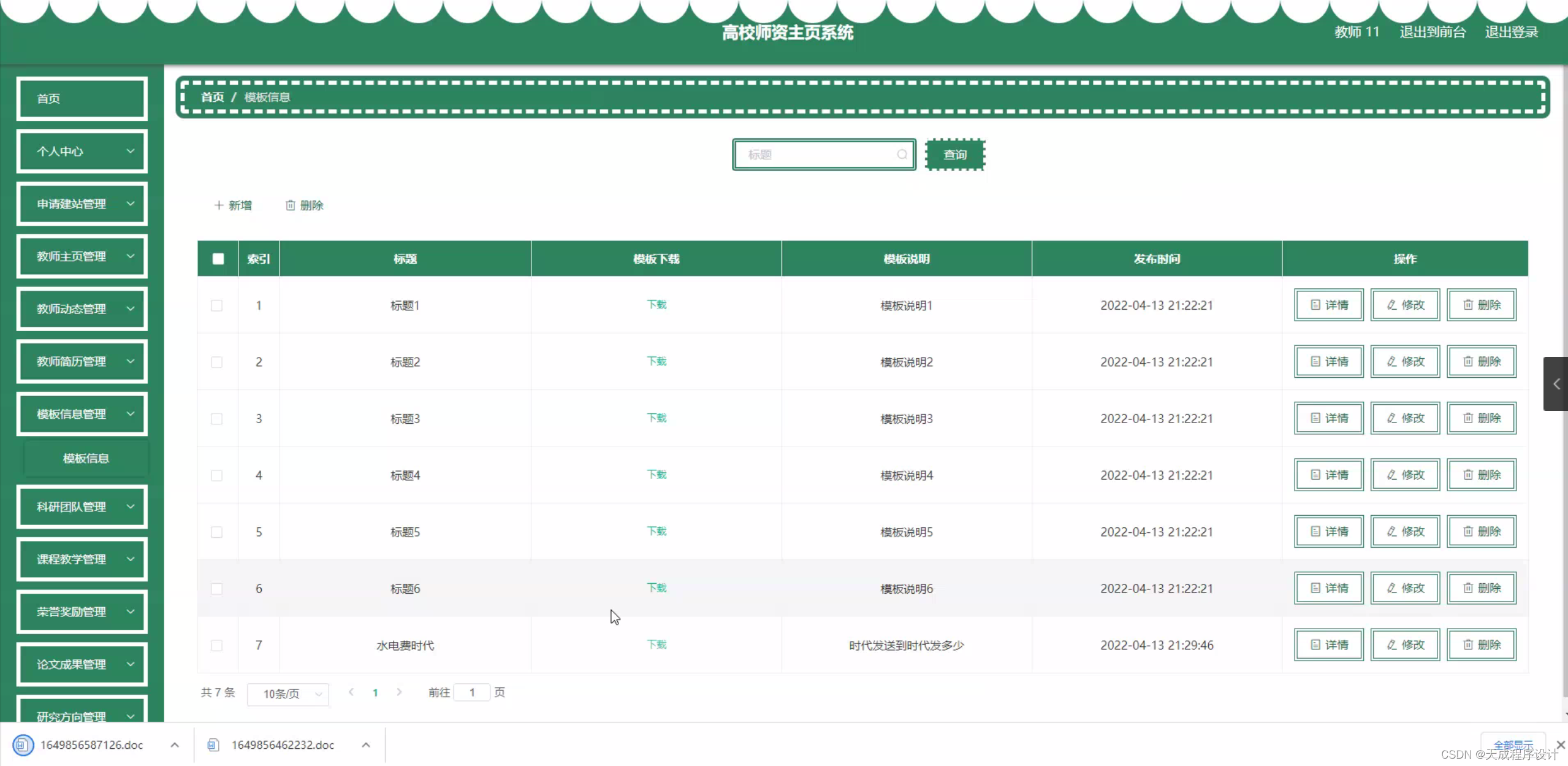Check the checkbox for row 标题1
The height and width of the screenshot is (766, 1568).
click(x=216, y=305)
